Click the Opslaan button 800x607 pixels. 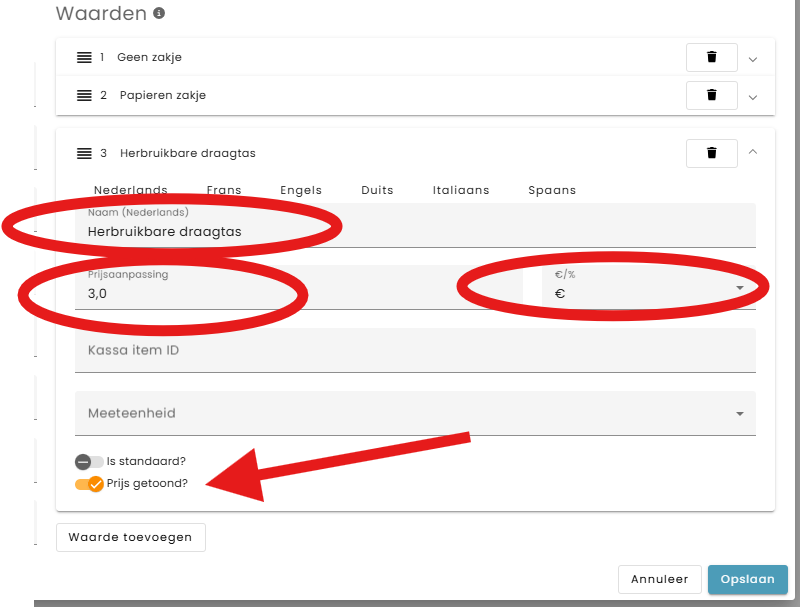[x=747, y=579]
